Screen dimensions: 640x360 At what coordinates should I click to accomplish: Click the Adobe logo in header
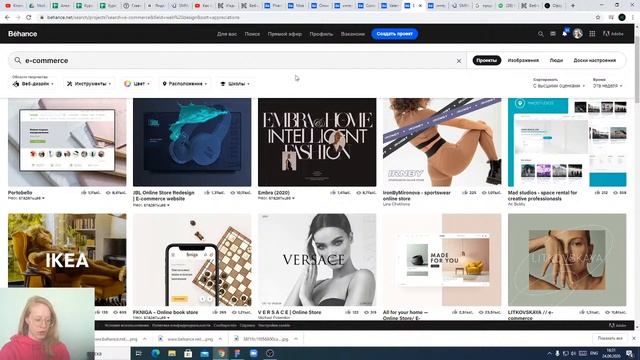(613, 34)
